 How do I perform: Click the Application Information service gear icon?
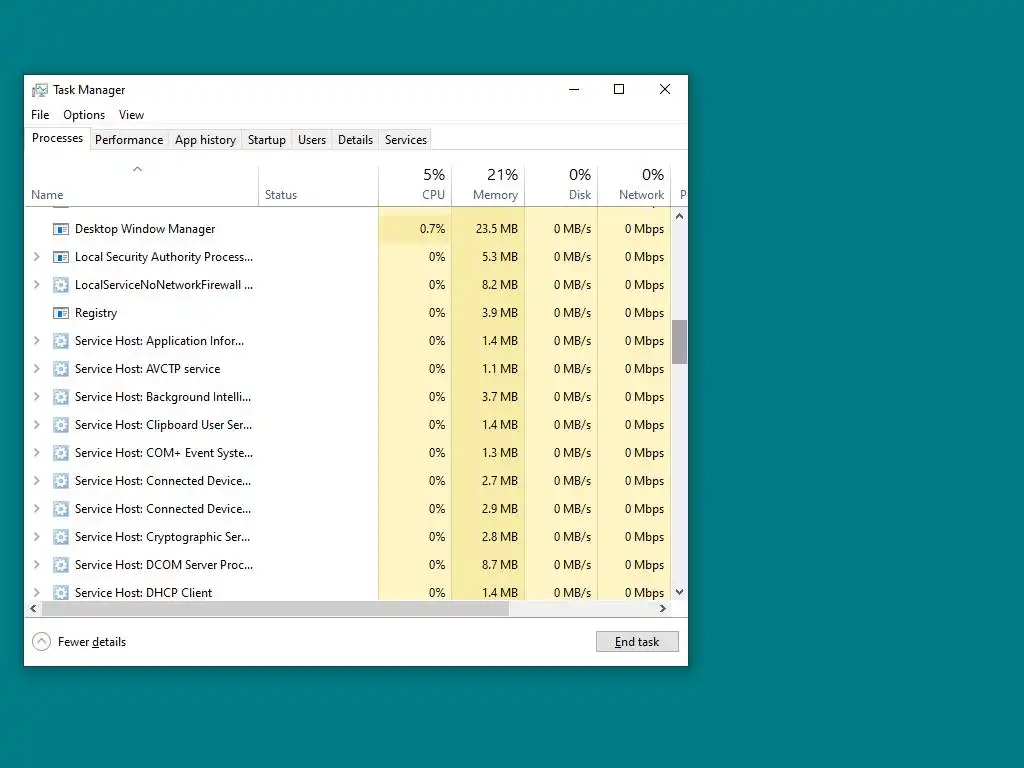61,341
